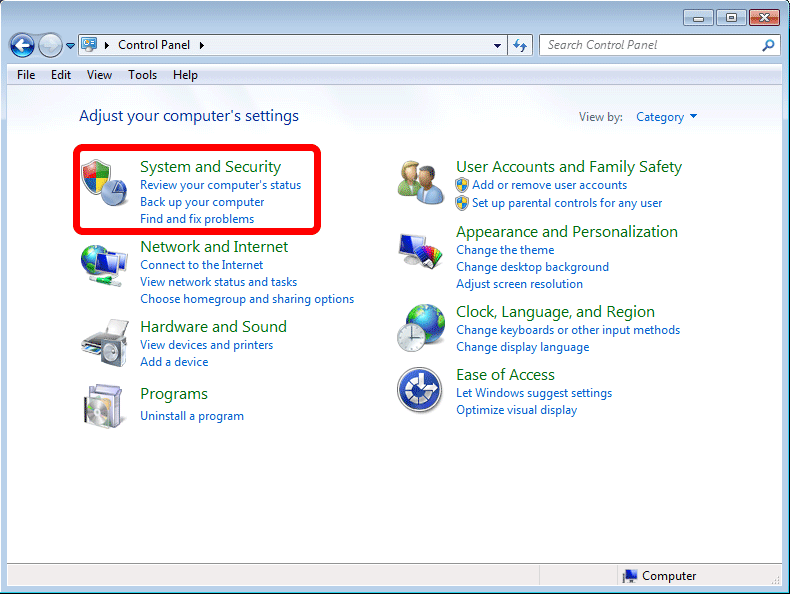The width and height of the screenshot is (790, 594).
Task: Click Connect to the Internet
Action: 202,265
